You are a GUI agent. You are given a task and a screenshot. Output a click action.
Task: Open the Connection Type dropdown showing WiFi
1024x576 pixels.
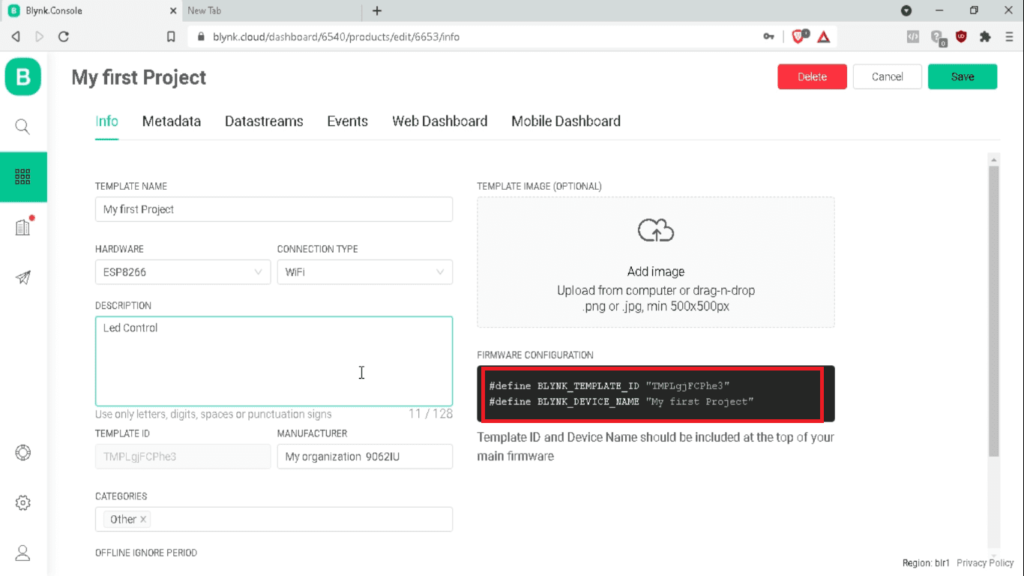(x=365, y=271)
